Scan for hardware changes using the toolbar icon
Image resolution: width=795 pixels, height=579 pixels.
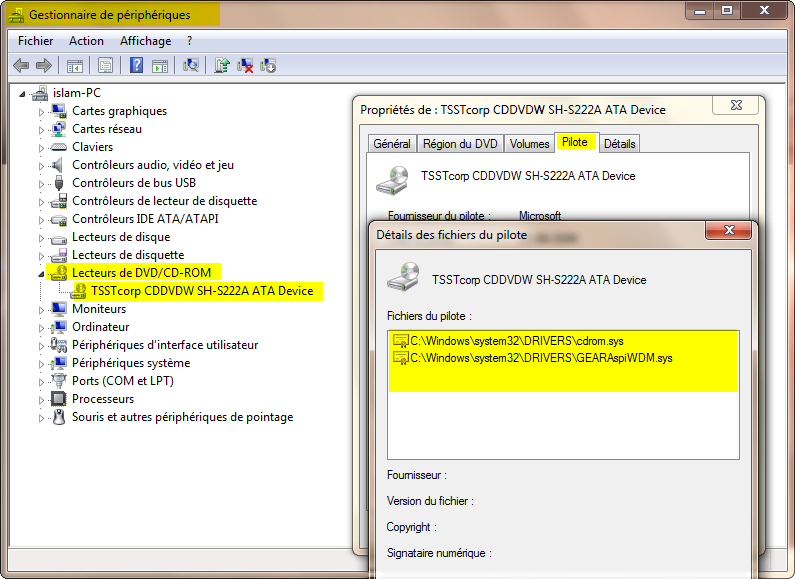(191, 66)
